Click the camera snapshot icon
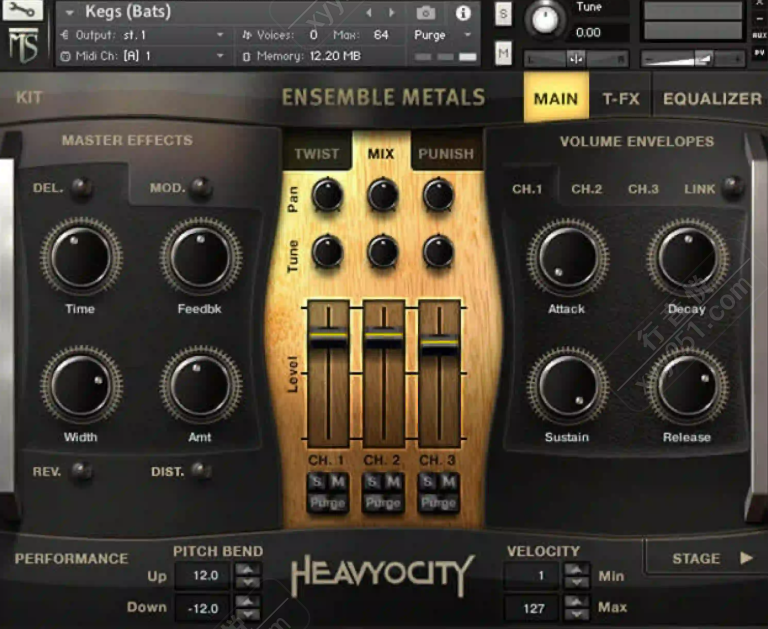The image size is (768, 629). [426, 13]
